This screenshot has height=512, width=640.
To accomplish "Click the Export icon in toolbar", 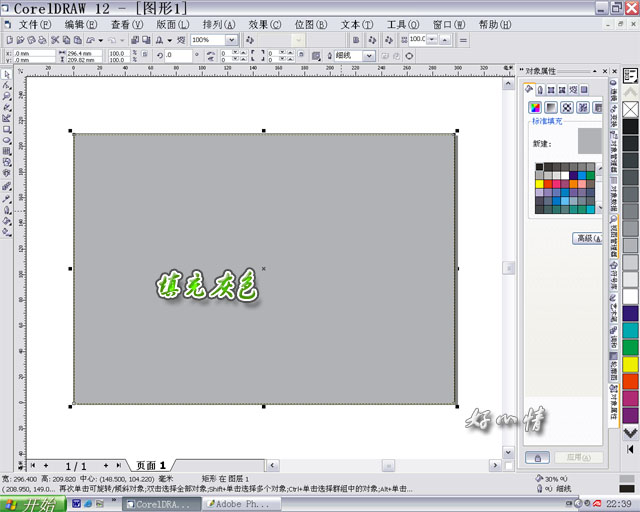I will (146, 40).
